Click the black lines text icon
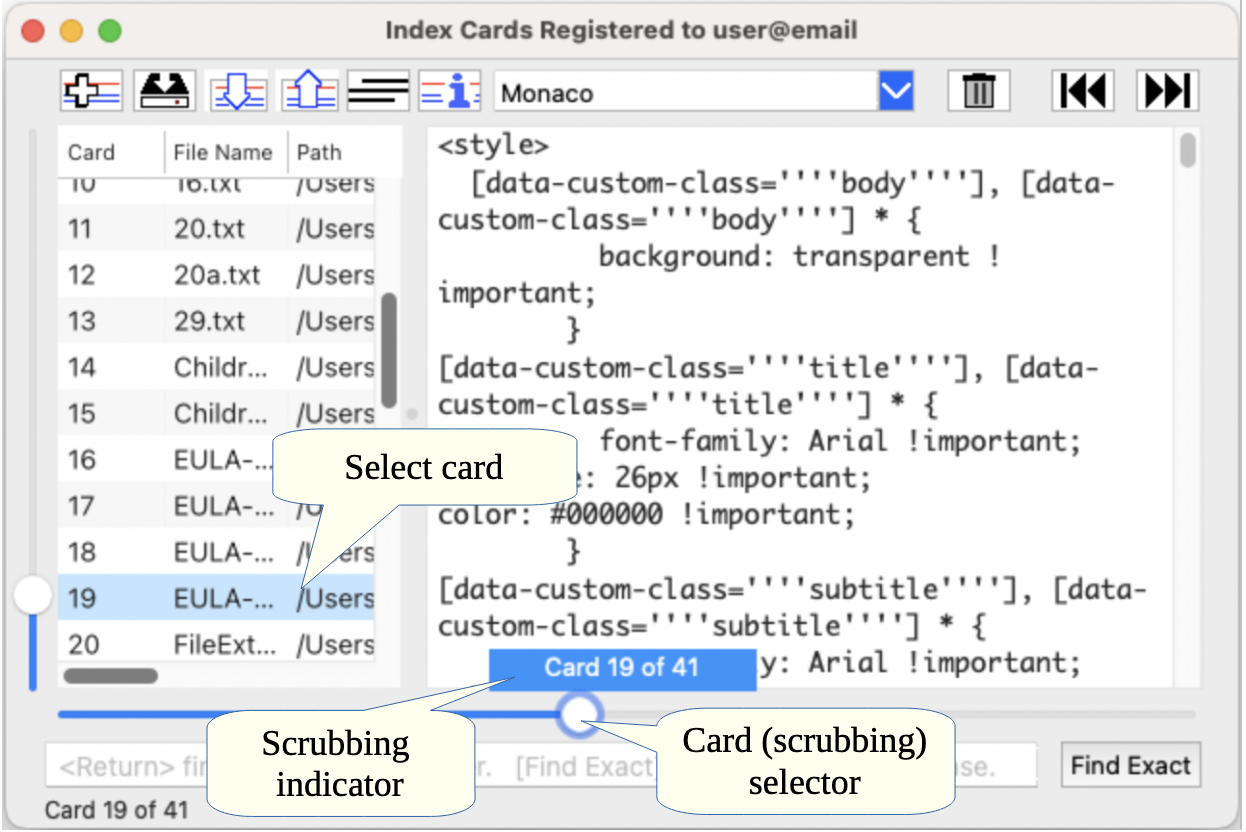The height and width of the screenshot is (832, 1246). (x=378, y=92)
